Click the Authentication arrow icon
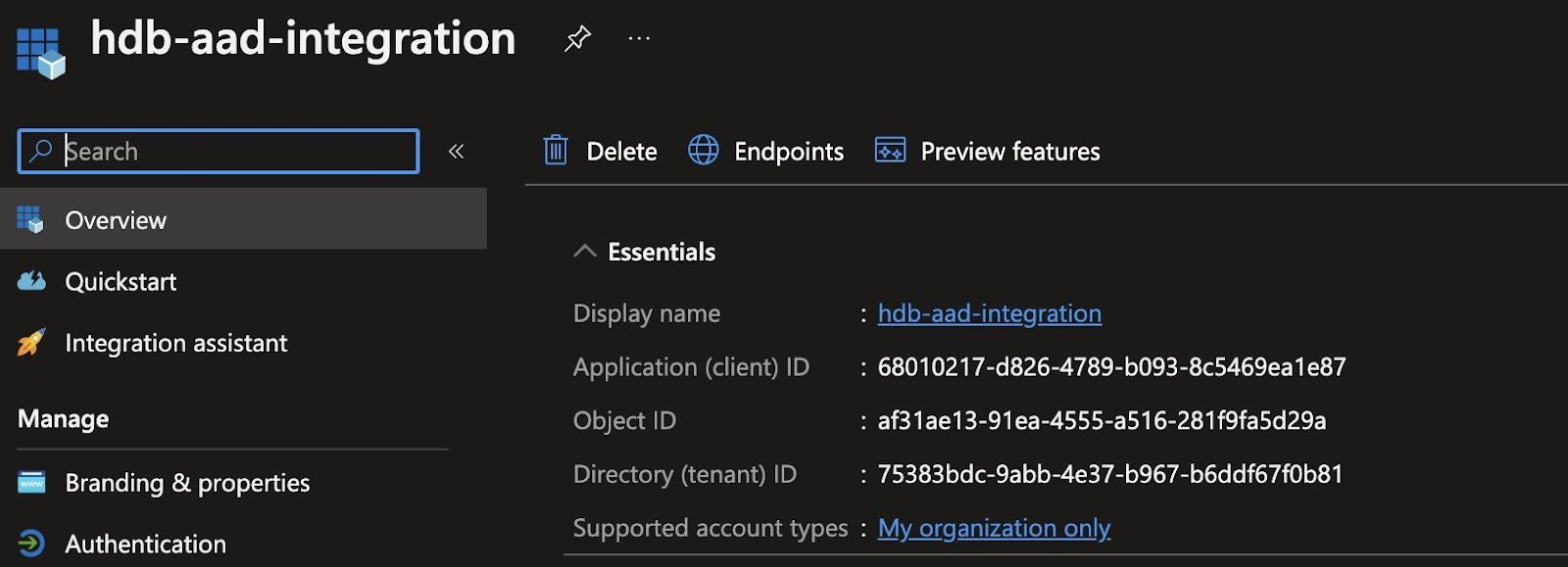1568x567 pixels. (x=31, y=543)
